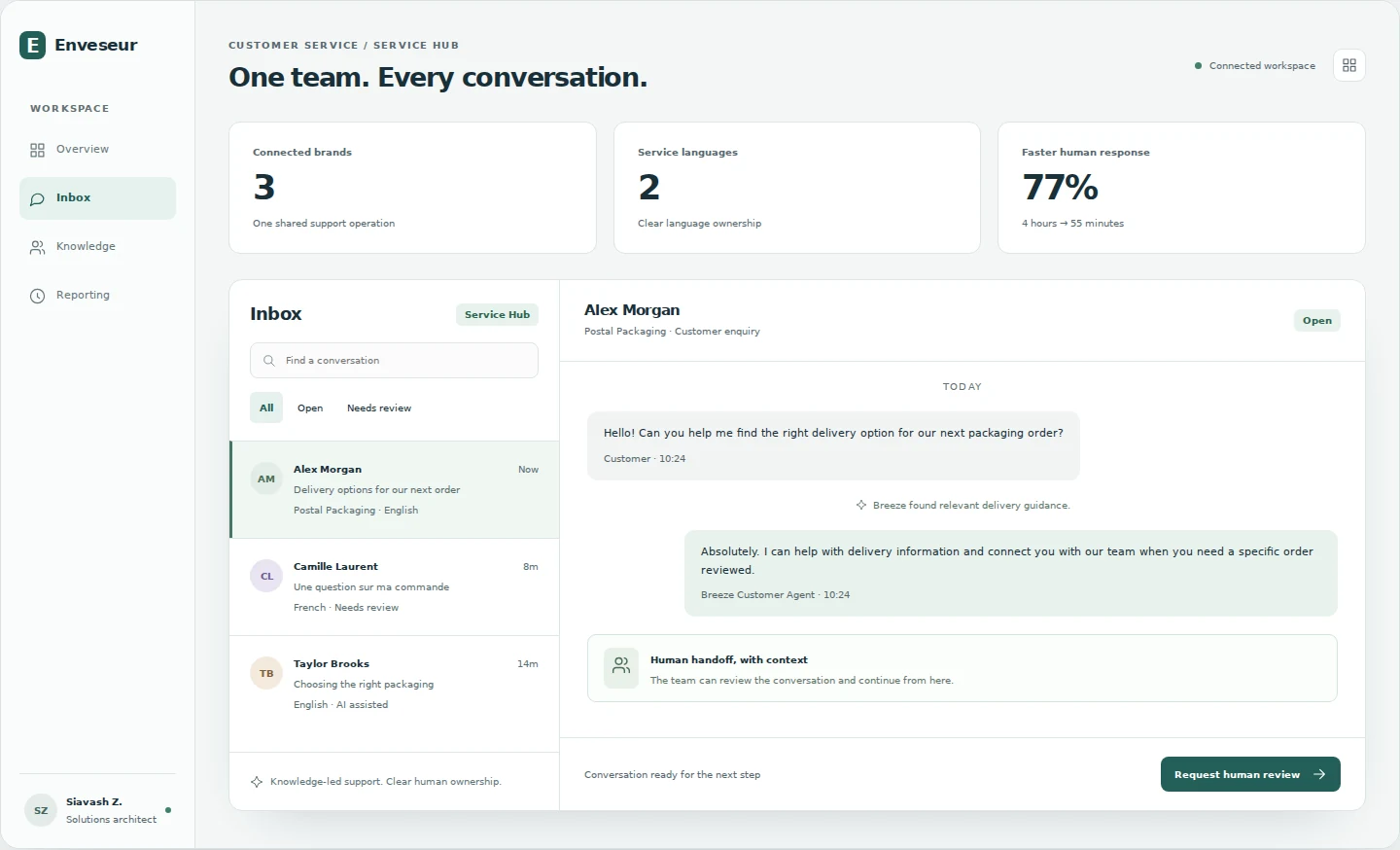Click 'Conversation ready for the next step' text

tap(672, 775)
